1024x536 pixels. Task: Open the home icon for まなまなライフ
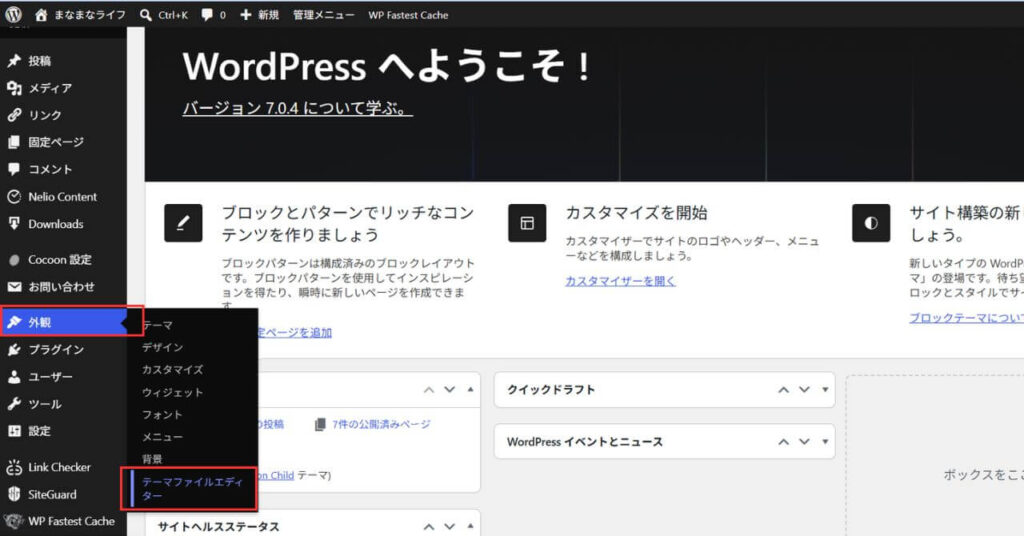(41, 14)
